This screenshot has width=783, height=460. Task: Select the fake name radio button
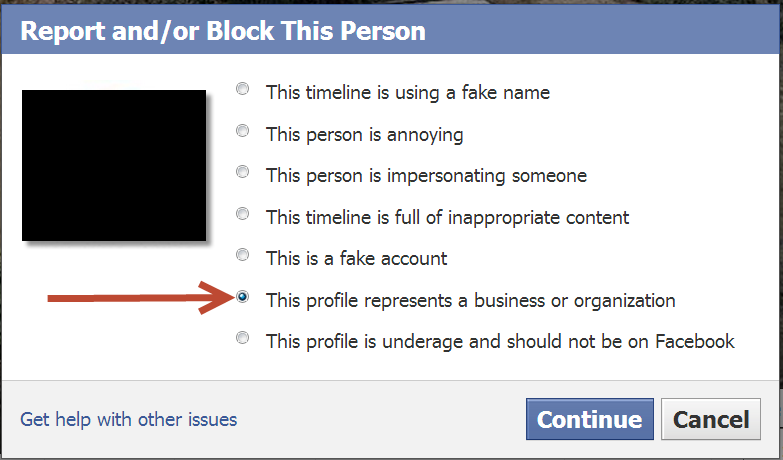243,89
